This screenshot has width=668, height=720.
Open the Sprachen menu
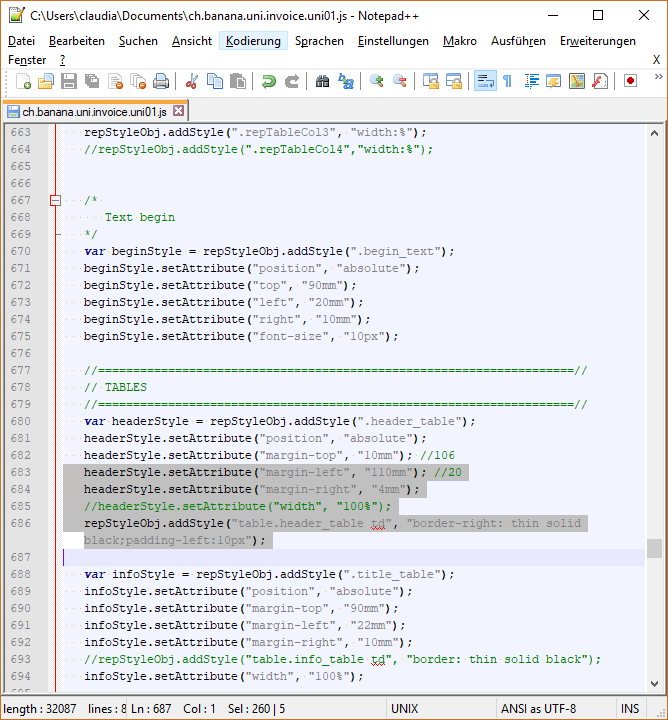(x=319, y=41)
